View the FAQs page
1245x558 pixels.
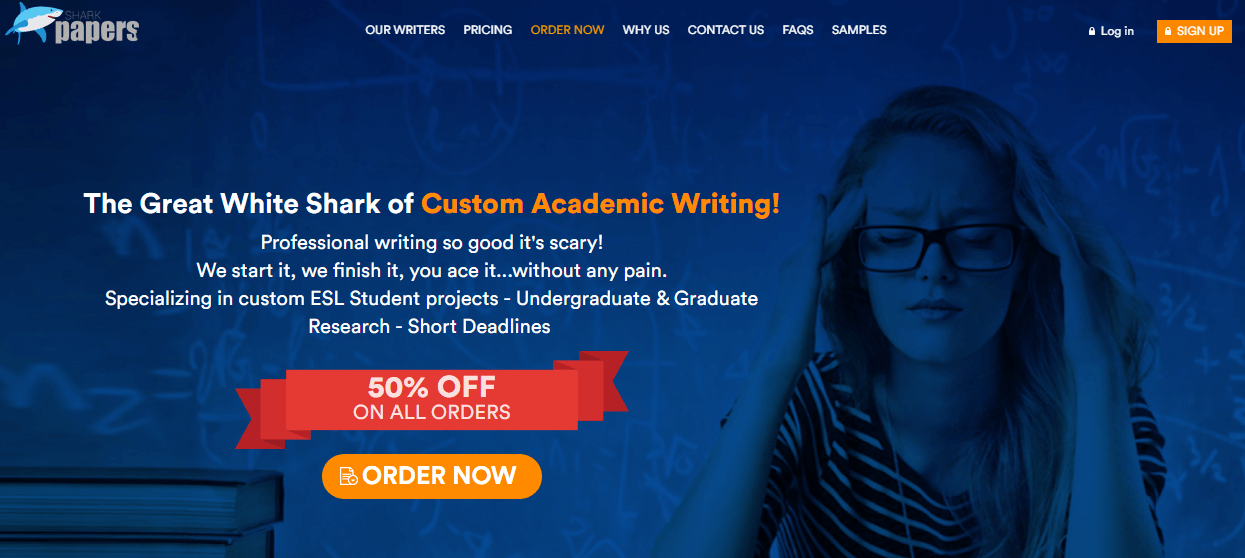[x=798, y=30]
